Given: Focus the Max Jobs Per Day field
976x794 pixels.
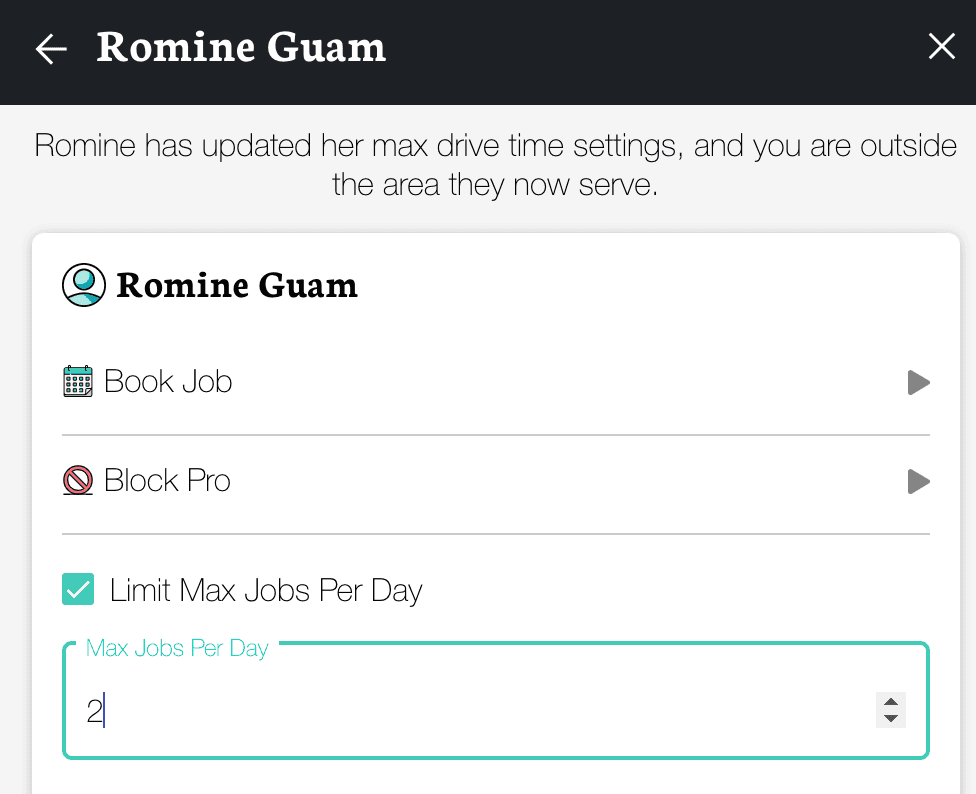Looking at the screenshot, I should click(480, 712).
